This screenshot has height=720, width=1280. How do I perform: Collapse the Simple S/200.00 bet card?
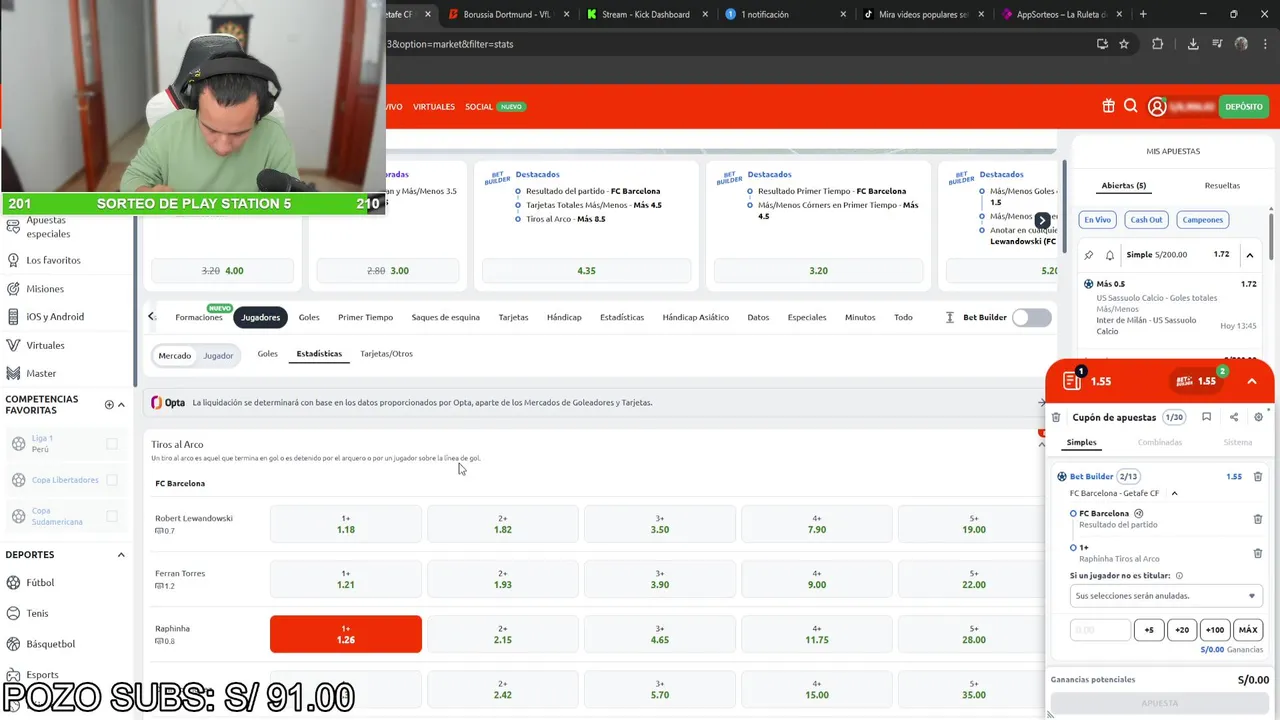pos(1249,255)
